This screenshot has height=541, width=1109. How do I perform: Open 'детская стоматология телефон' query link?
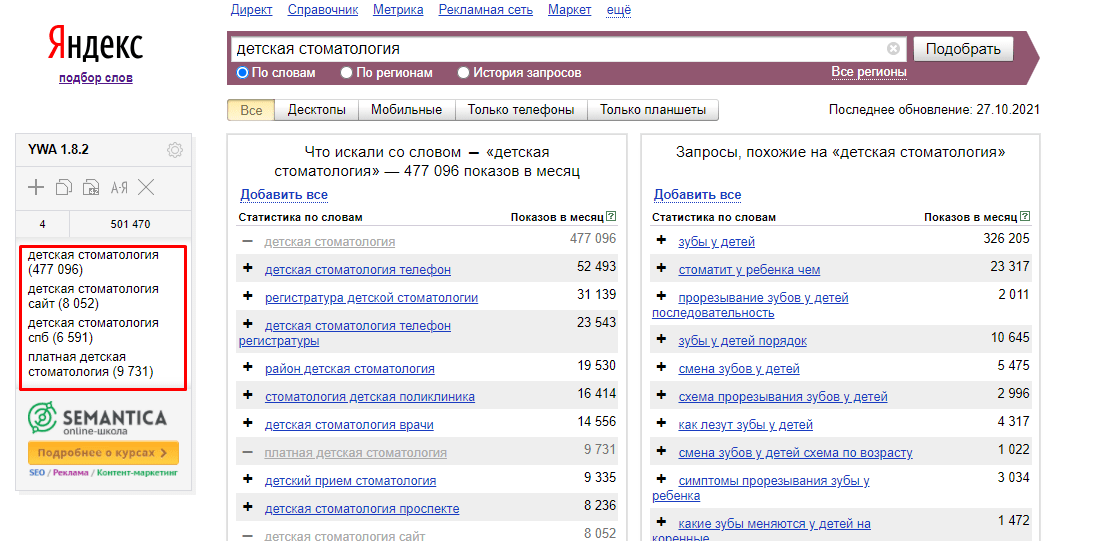tap(358, 269)
